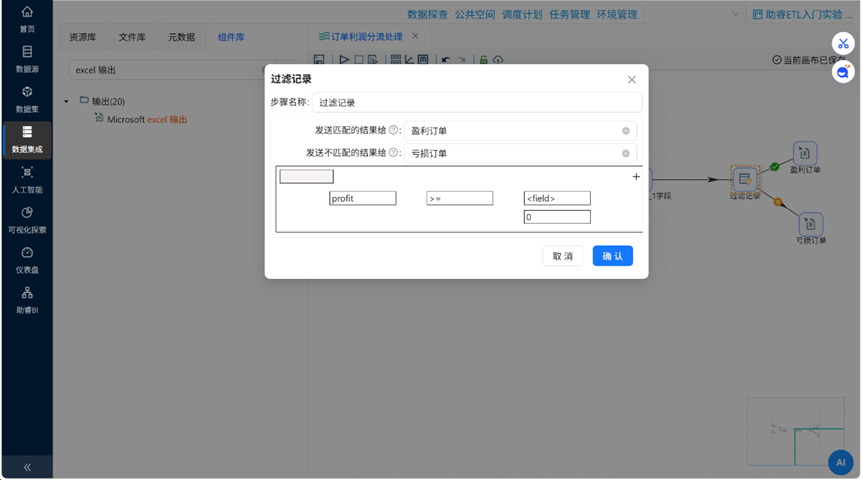The image size is (863, 480).
Task: Click the <field> comparison box
Action: [557, 198]
